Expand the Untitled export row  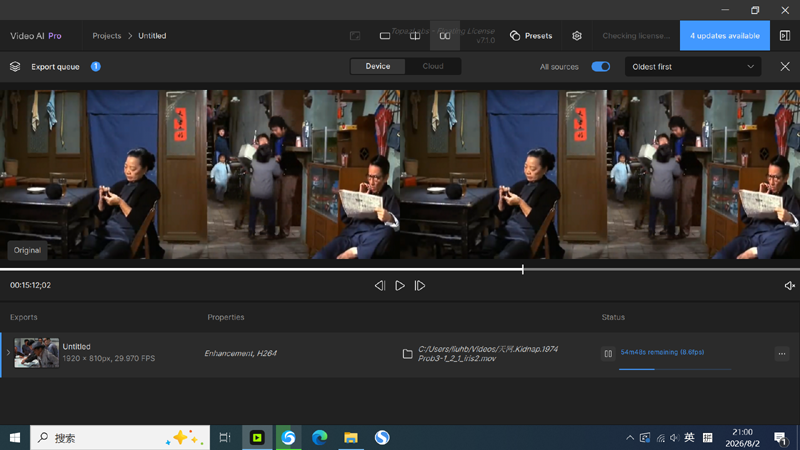point(8,353)
